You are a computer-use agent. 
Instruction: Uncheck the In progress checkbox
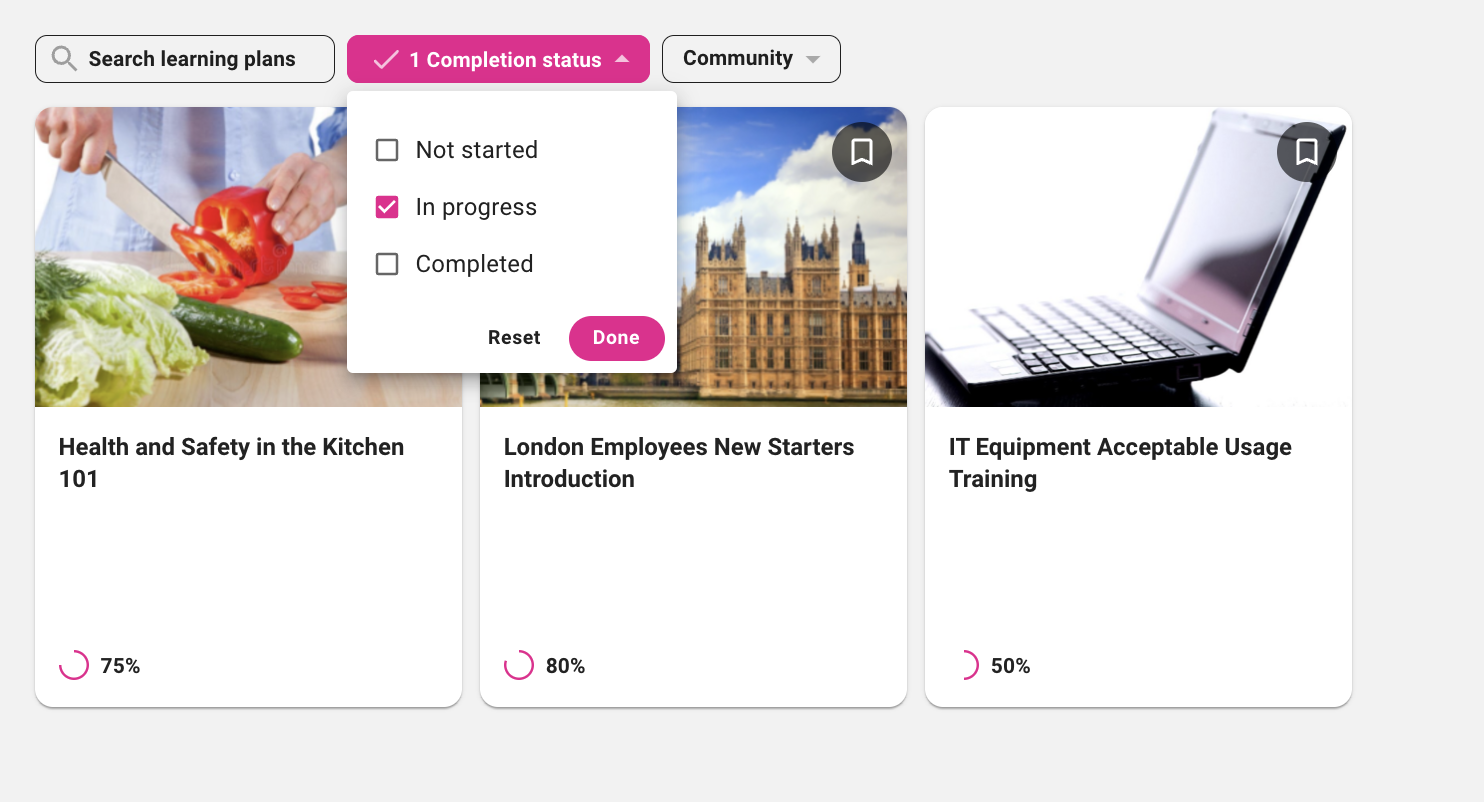coord(387,207)
